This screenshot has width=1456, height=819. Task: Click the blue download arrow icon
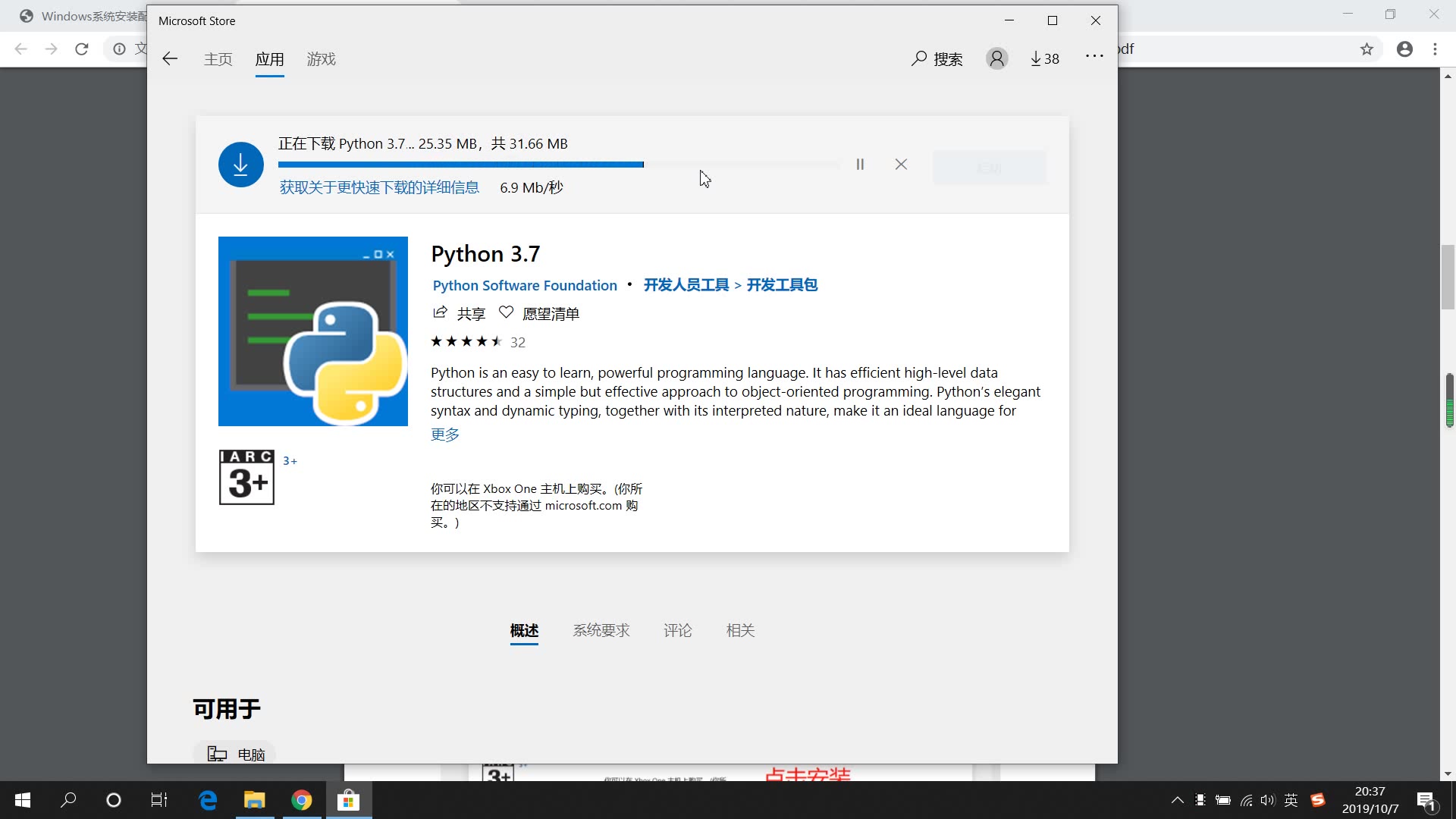(241, 165)
